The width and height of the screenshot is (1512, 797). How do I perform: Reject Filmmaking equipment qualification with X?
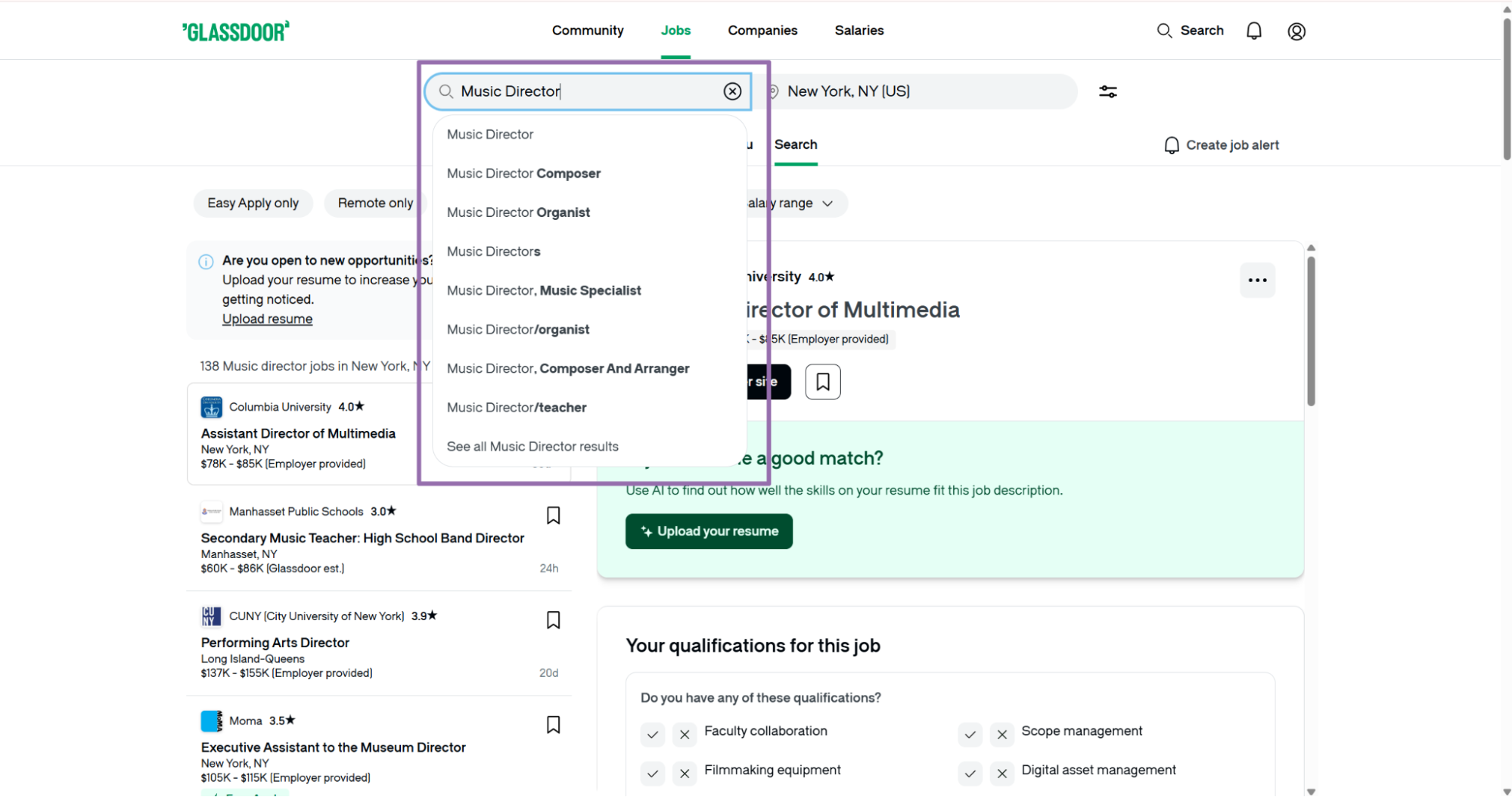(685, 773)
